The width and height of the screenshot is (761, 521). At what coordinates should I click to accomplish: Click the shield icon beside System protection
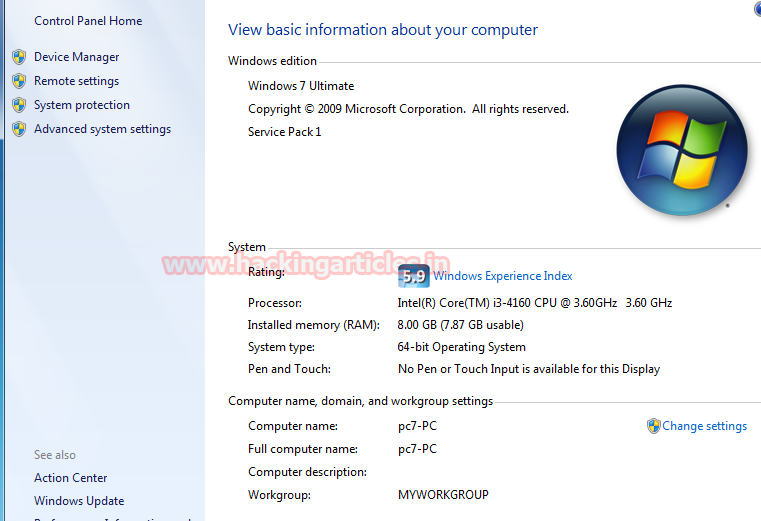click(19, 105)
